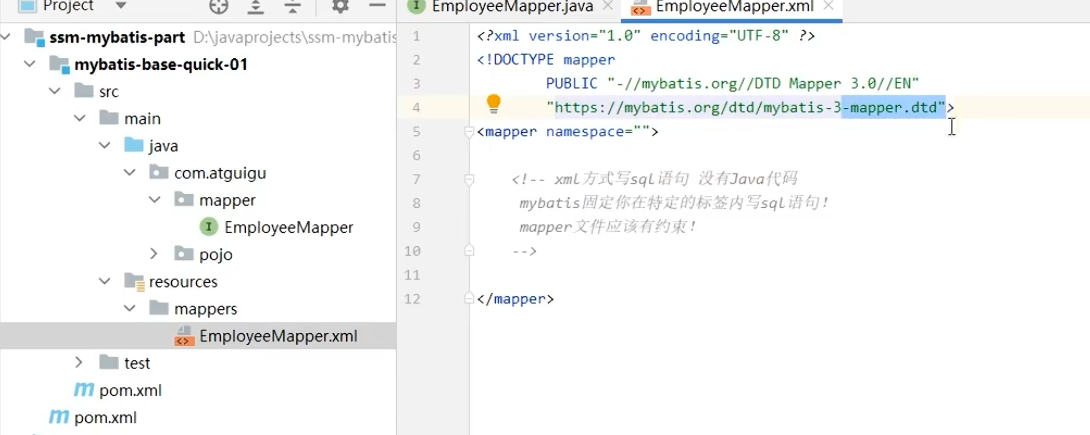Collapse the com.atguigu package chevron
This screenshot has width=1090, height=435.
point(129,172)
